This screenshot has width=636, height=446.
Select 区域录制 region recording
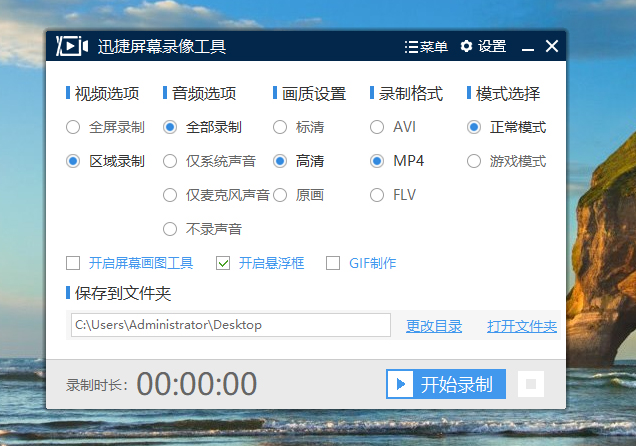click(105, 161)
